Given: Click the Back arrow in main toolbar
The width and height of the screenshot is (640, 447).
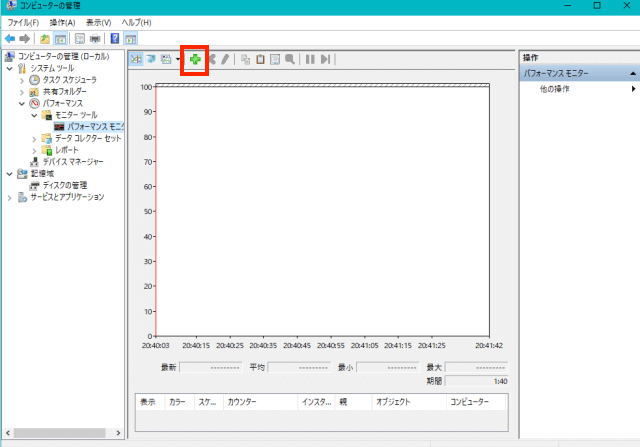Looking at the screenshot, I should click(x=10, y=39).
